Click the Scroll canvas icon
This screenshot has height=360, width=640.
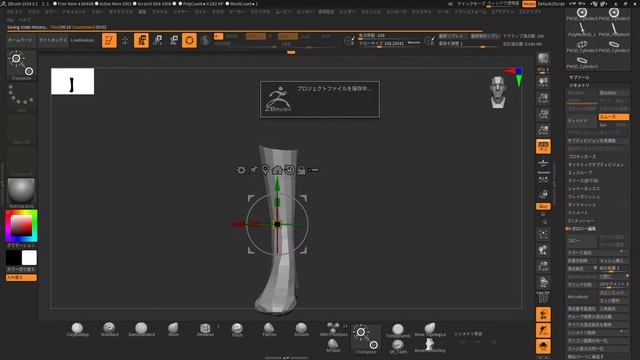[543, 82]
